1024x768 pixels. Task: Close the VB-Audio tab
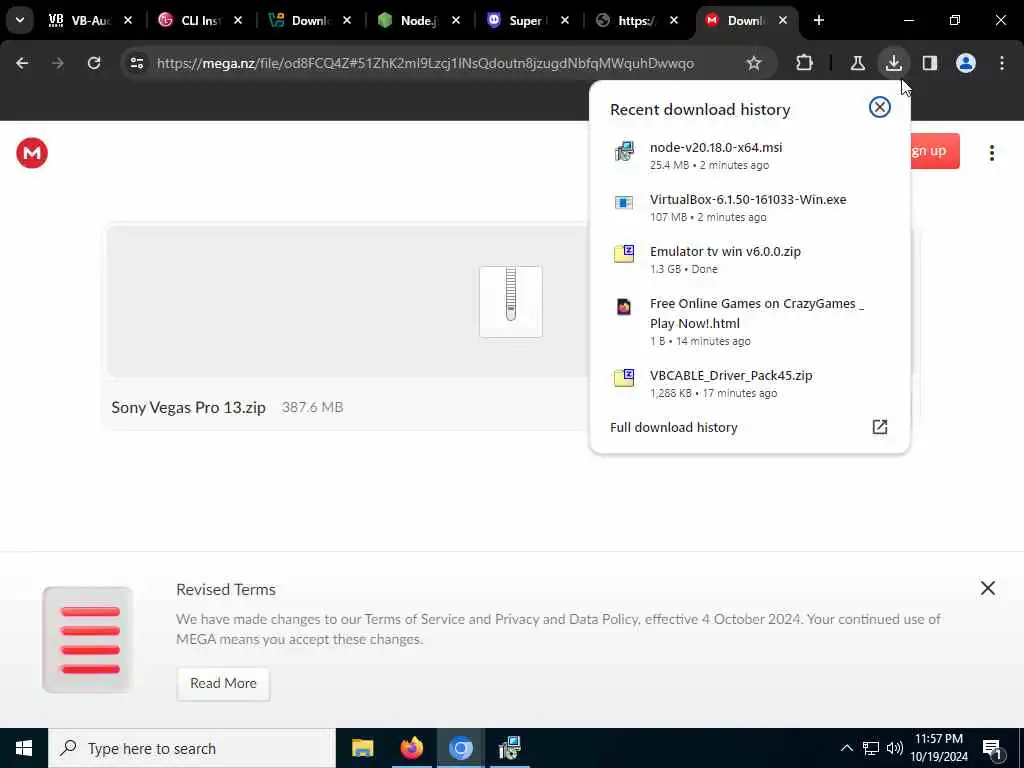[x=128, y=21]
